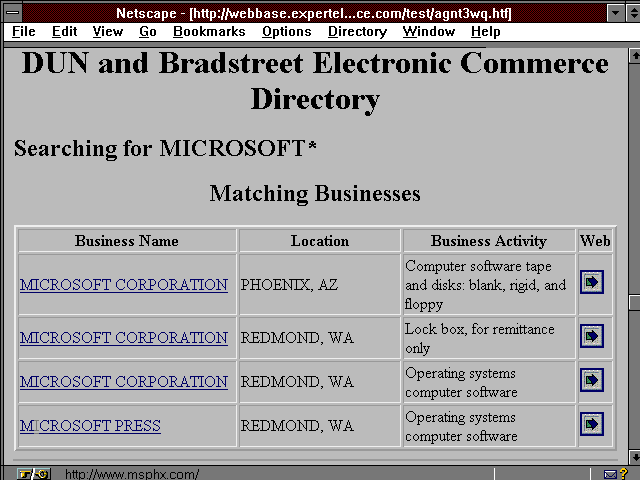640x480 pixels.
Task: Open the window control menu box
Action: (13, 12)
